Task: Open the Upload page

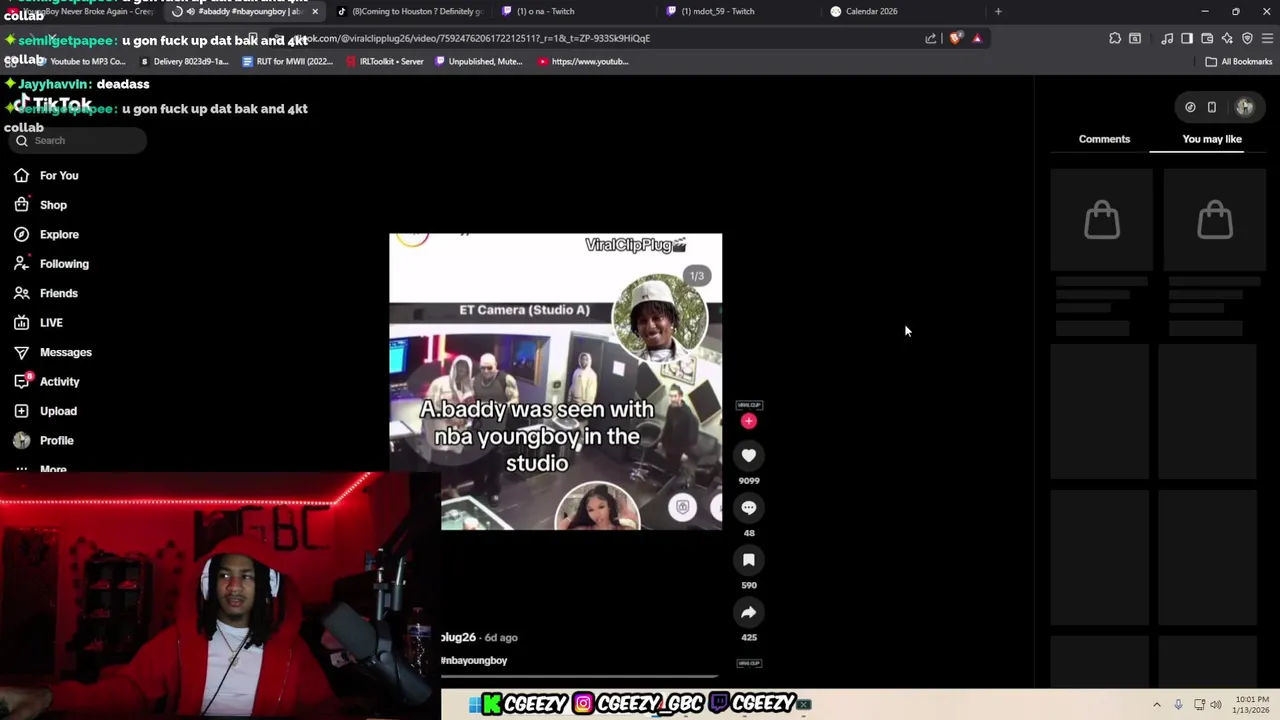Action: pyautogui.click(x=58, y=411)
